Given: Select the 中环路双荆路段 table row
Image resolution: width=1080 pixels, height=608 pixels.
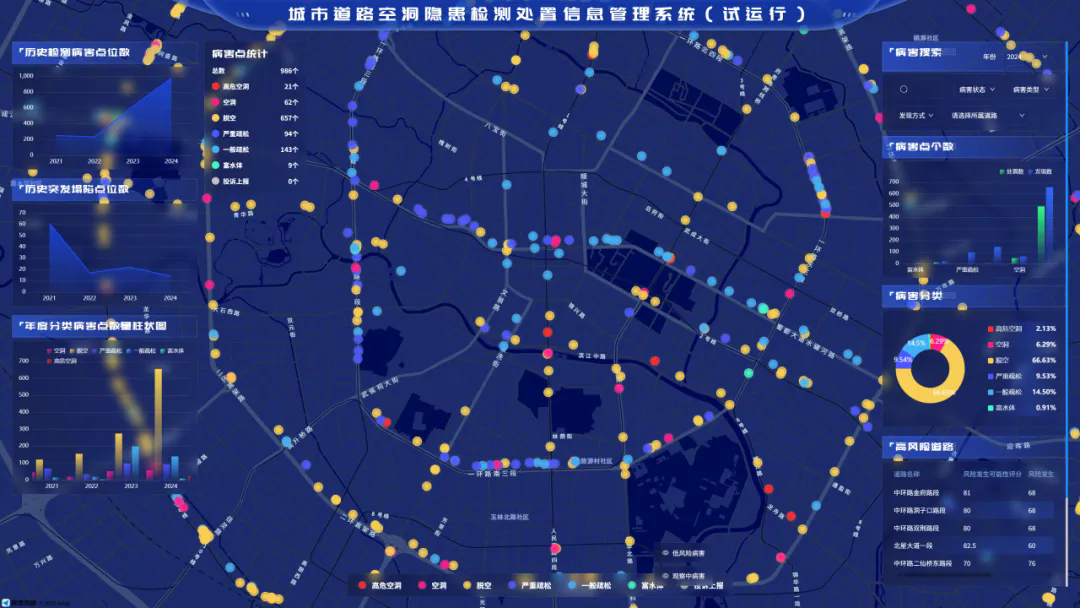Looking at the screenshot, I should 973,528.
